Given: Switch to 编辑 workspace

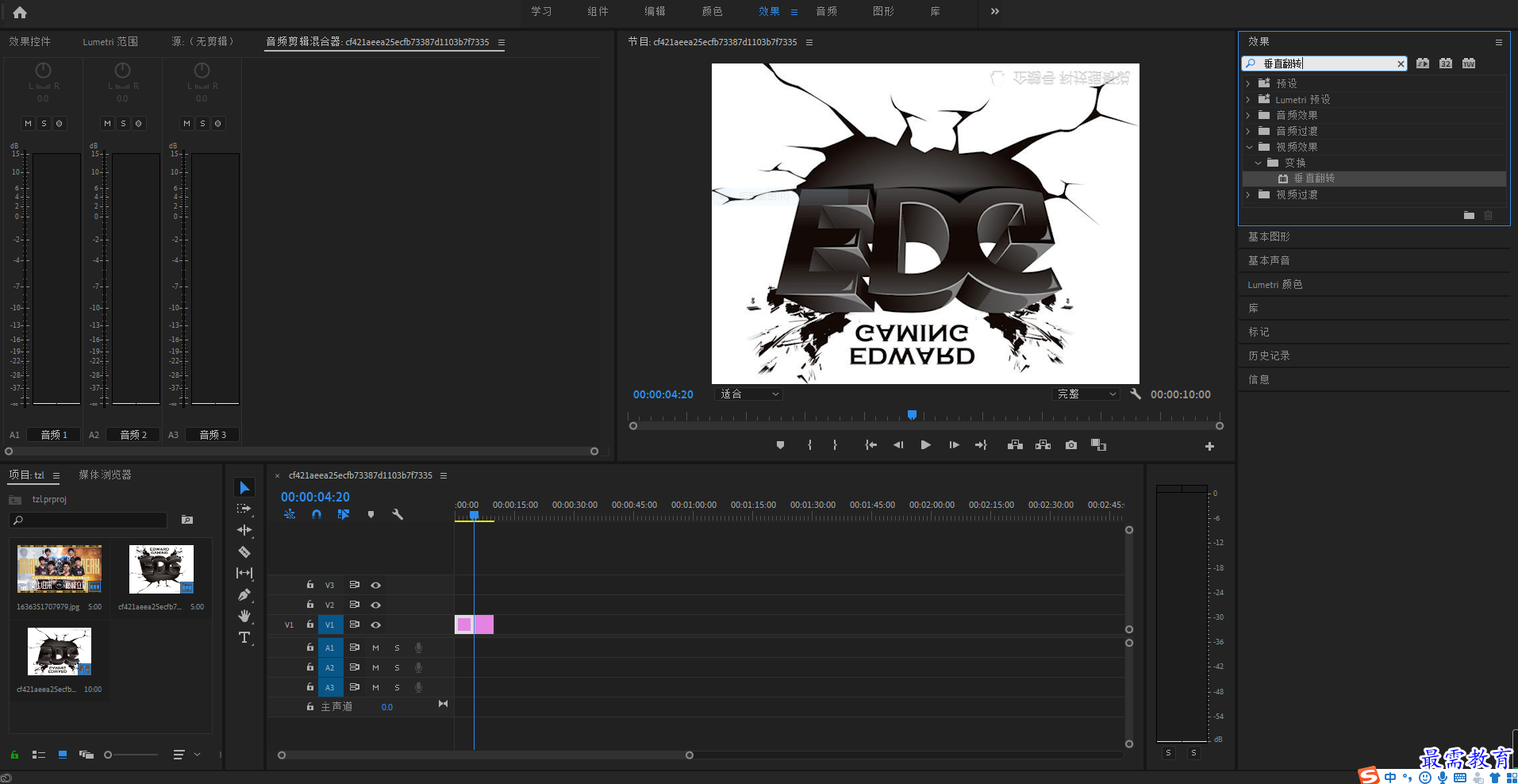Looking at the screenshot, I should 655,11.
